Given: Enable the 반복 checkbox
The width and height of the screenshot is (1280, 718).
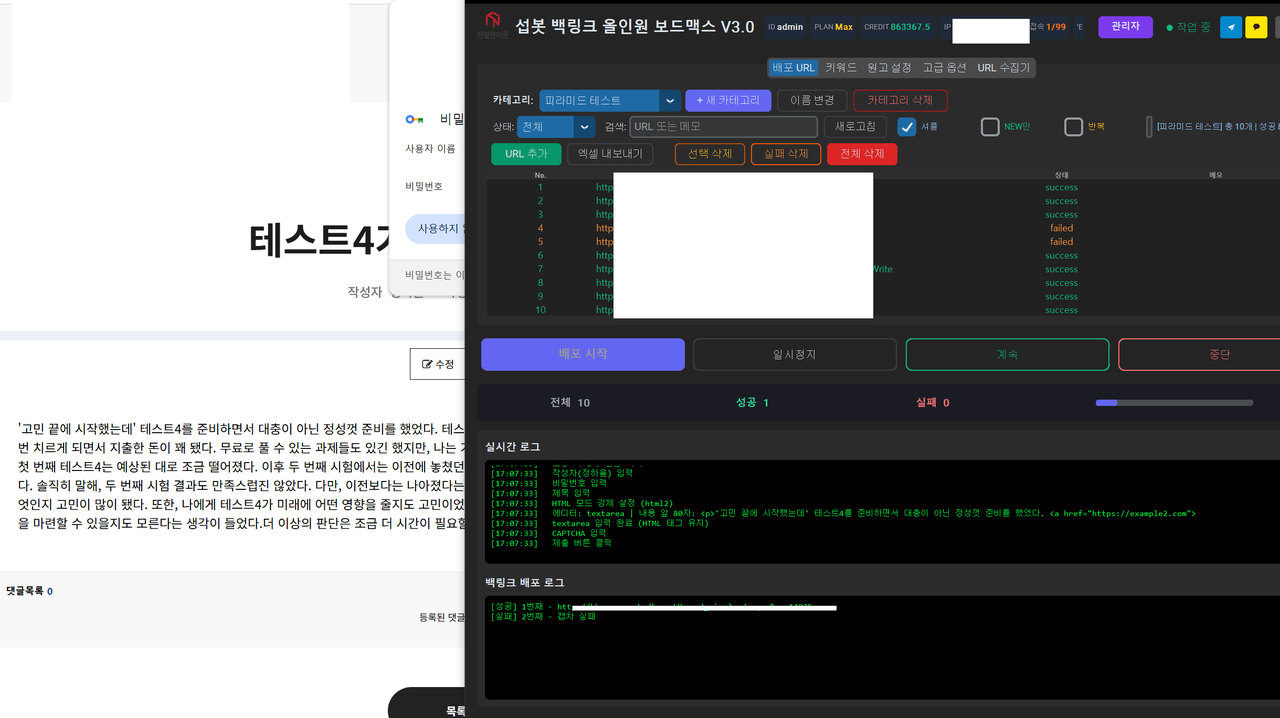Looking at the screenshot, I should (1074, 127).
